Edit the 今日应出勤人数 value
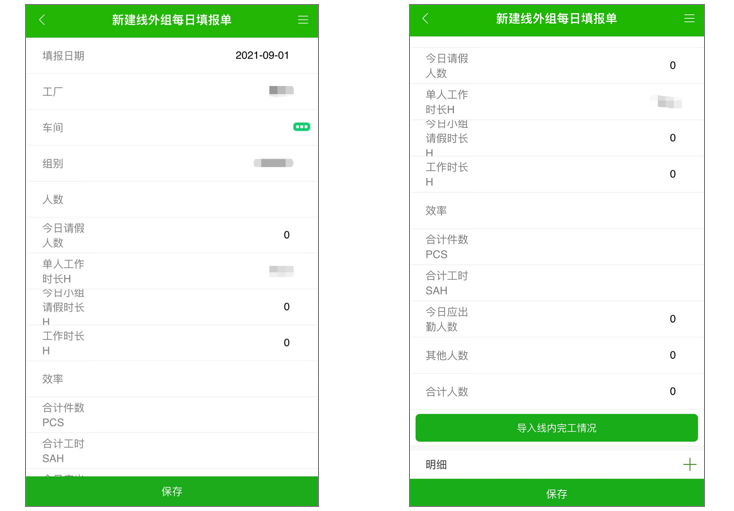 coord(673,319)
